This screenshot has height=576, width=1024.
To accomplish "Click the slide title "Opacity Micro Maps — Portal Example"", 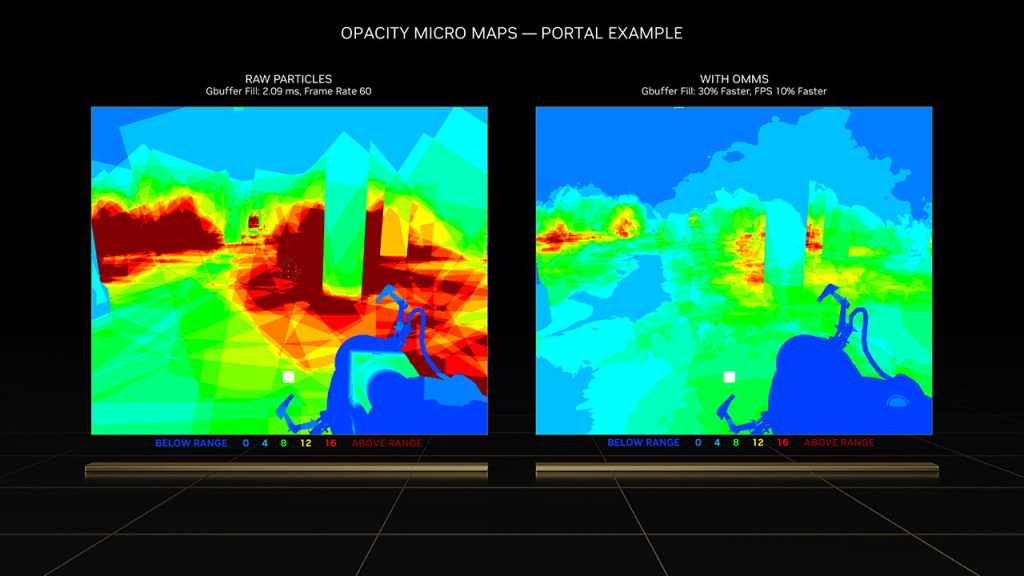I will tap(511, 33).
